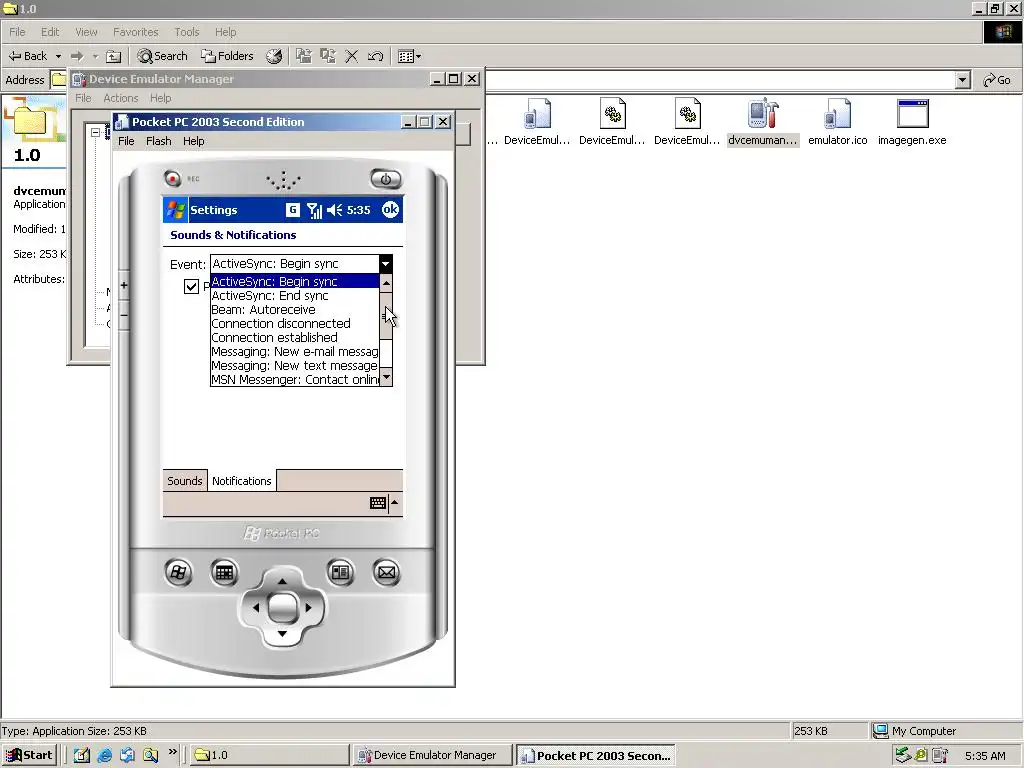The width and height of the screenshot is (1024, 768).
Task: Click the Windows Start button
Action: (x=29, y=755)
